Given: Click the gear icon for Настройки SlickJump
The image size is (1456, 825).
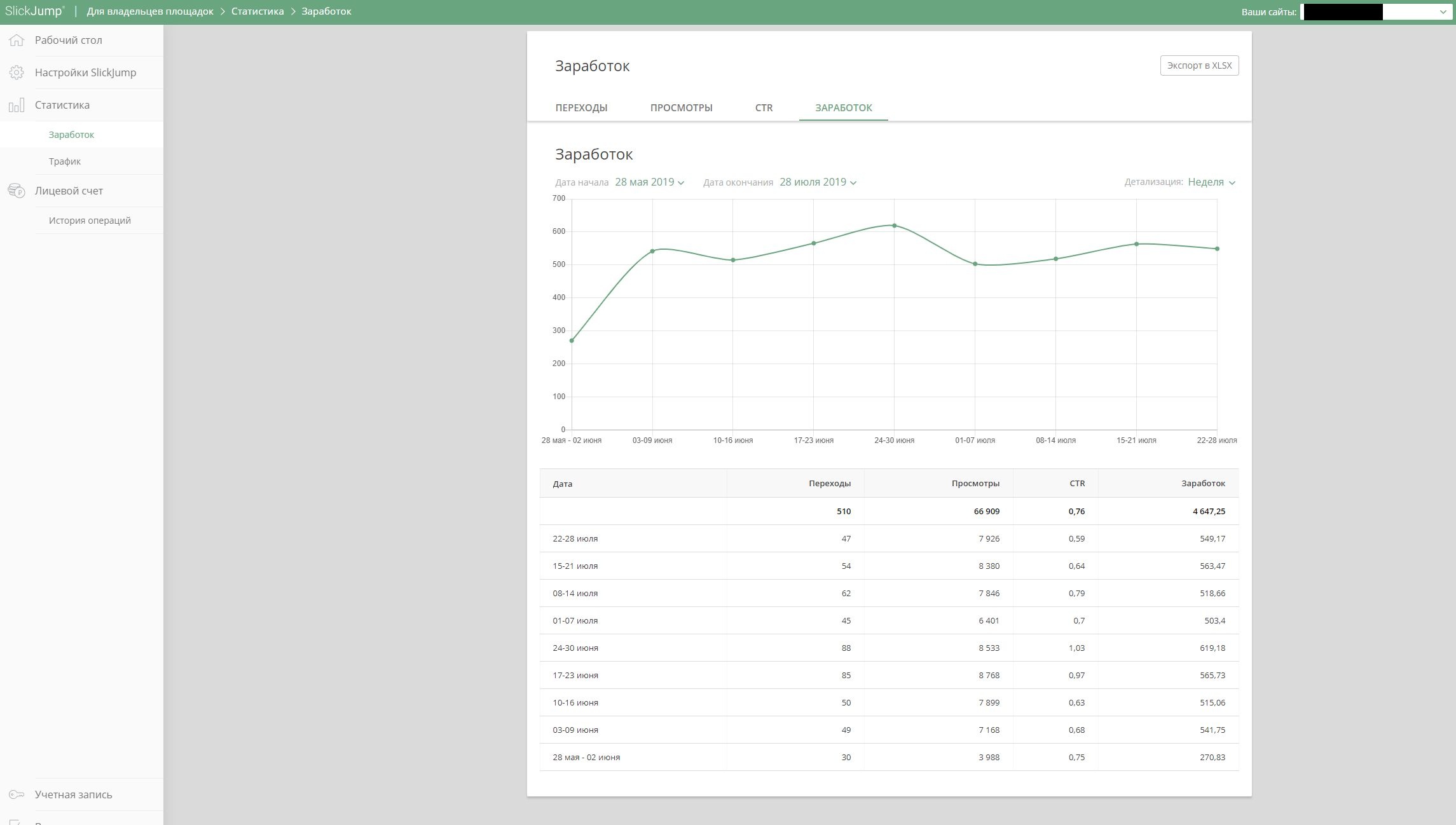Looking at the screenshot, I should coord(17,72).
